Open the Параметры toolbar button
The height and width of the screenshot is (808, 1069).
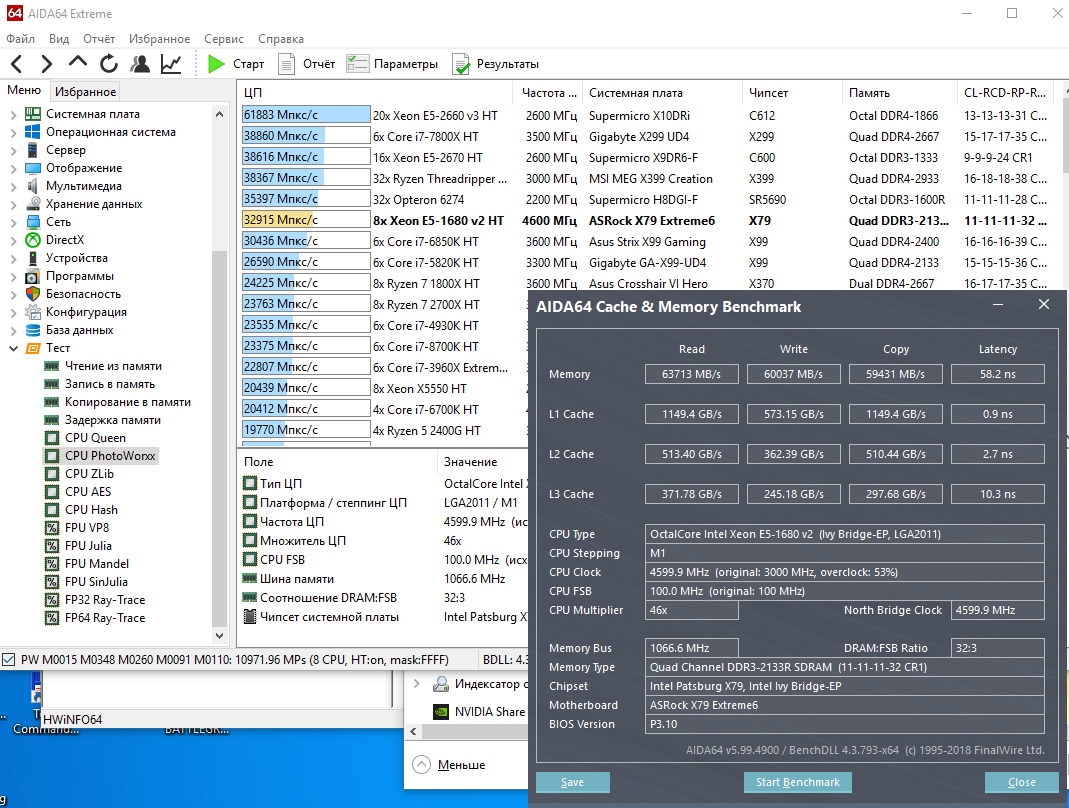point(392,64)
